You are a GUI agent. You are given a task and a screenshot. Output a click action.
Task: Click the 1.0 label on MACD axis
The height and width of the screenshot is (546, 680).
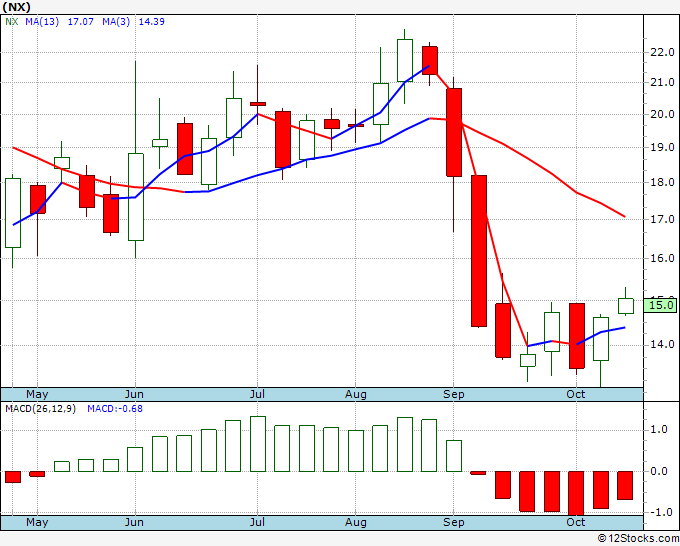coord(658,430)
